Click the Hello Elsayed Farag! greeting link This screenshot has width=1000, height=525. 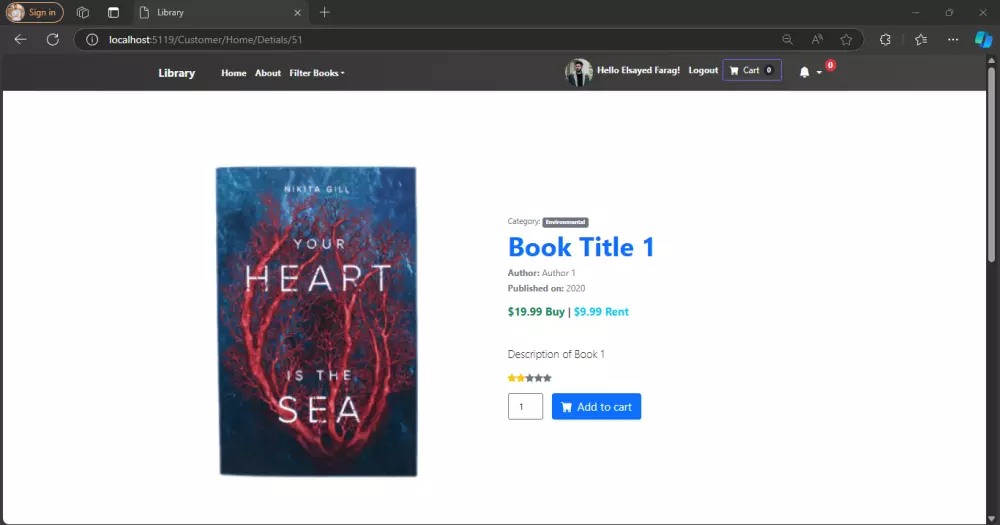pyautogui.click(x=638, y=70)
